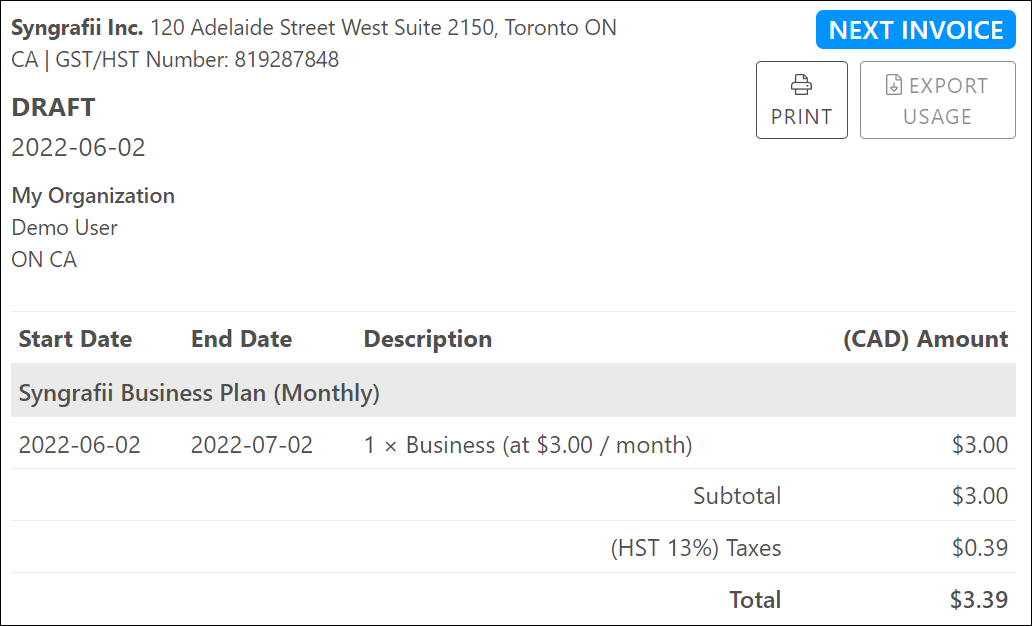Select the Syngrafii Business Plan (Monthly) row
Screen dimensions: 1032x626
[x=199, y=393]
